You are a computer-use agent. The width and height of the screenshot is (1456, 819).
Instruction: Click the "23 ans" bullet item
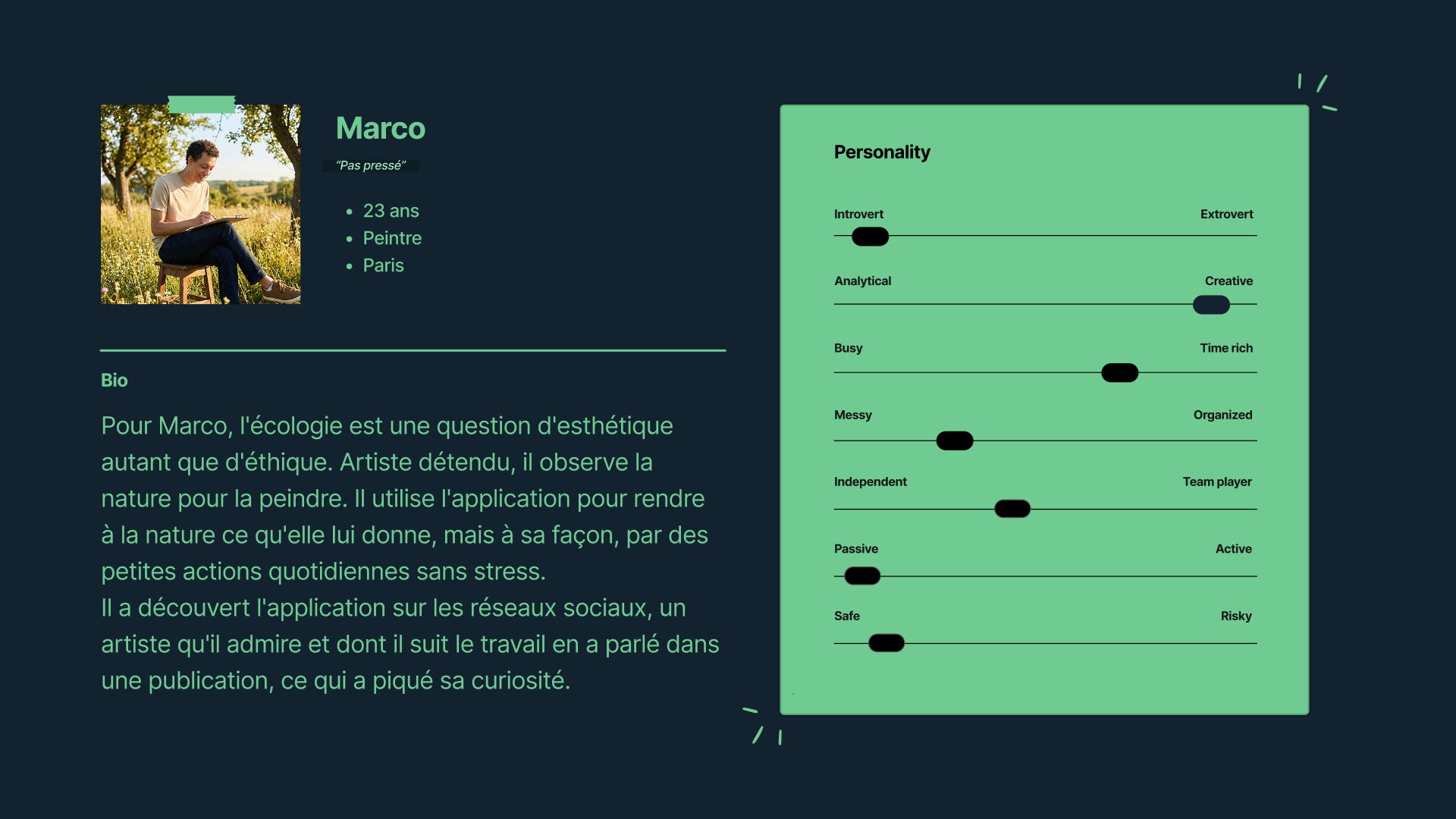pos(391,211)
